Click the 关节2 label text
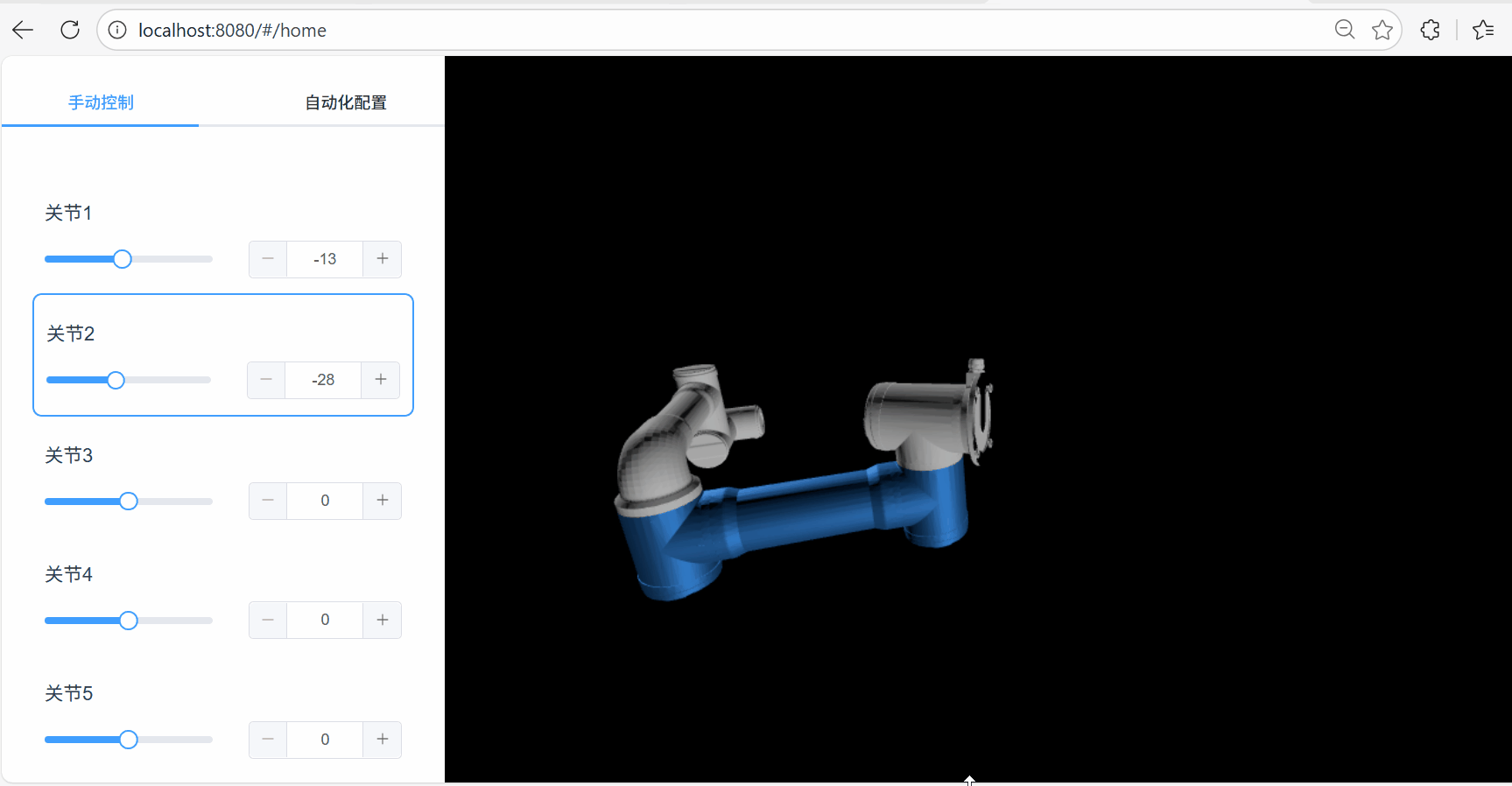This screenshot has height=786, width=1512. pyautogui.click(x=70, y=333)
